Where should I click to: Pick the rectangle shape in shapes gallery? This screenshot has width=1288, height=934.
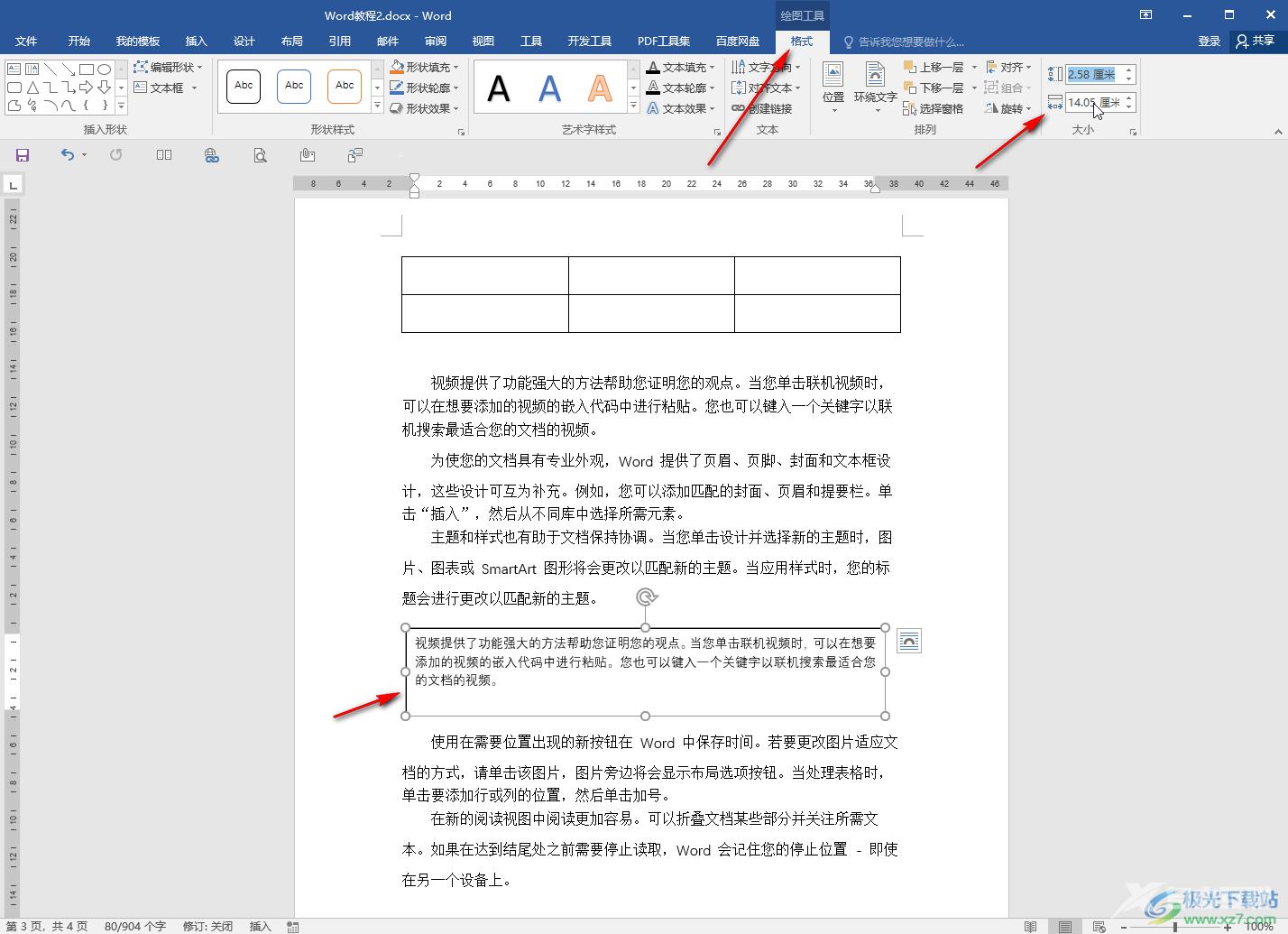[x=86, y=69]
